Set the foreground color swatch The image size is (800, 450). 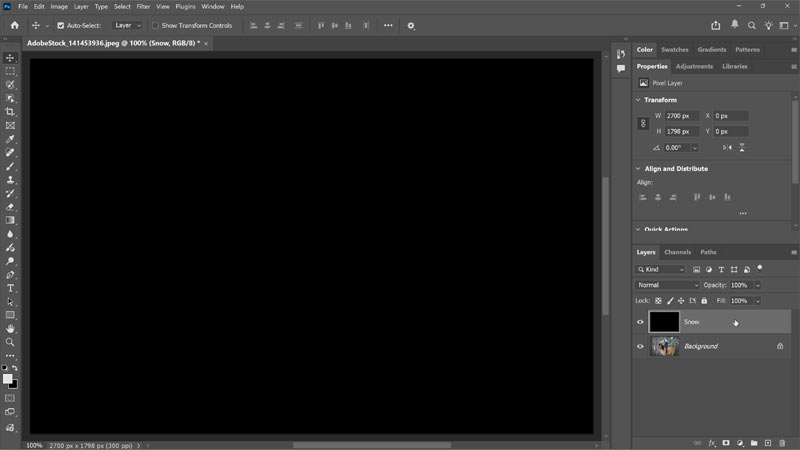[7, 379]
